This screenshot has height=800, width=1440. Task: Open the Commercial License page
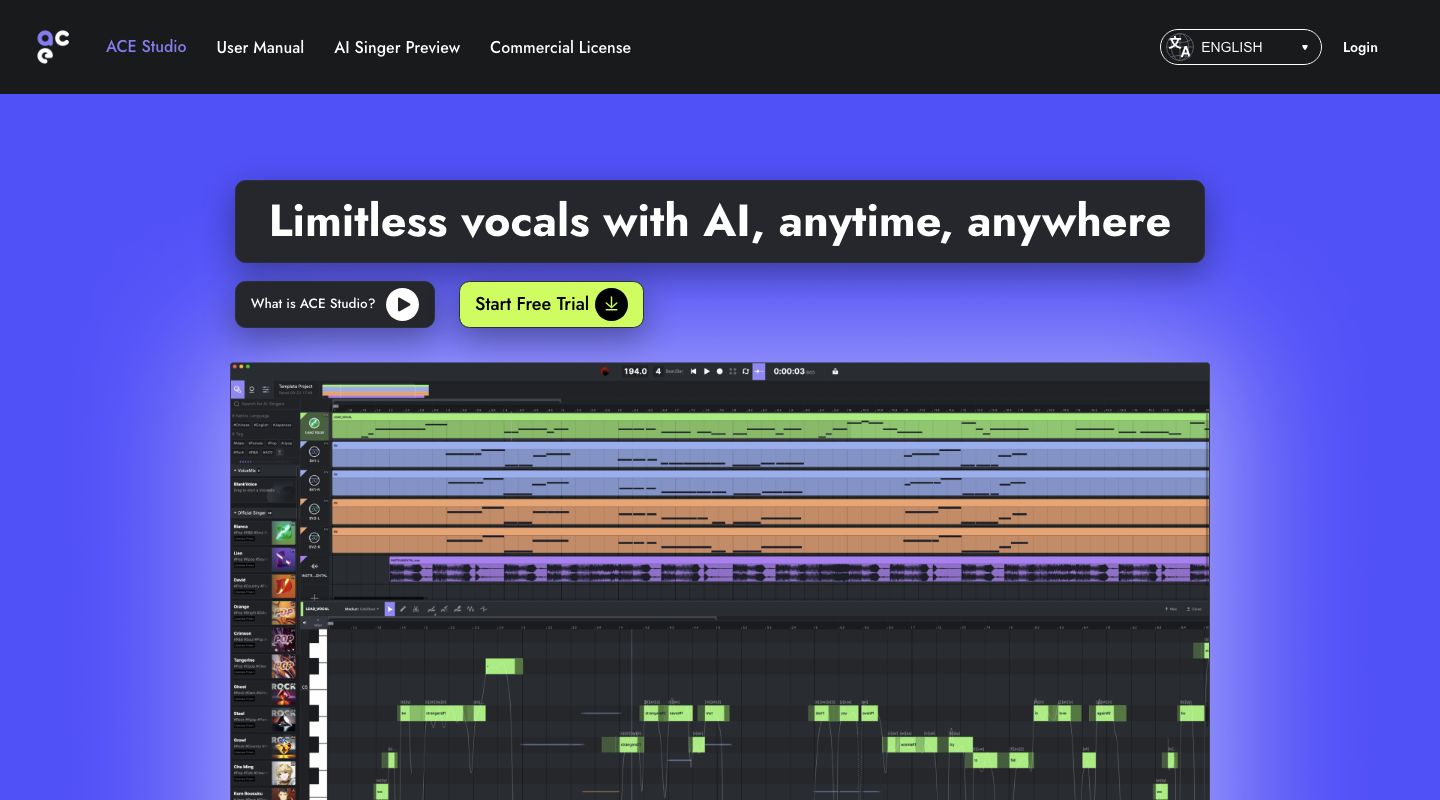560,47
